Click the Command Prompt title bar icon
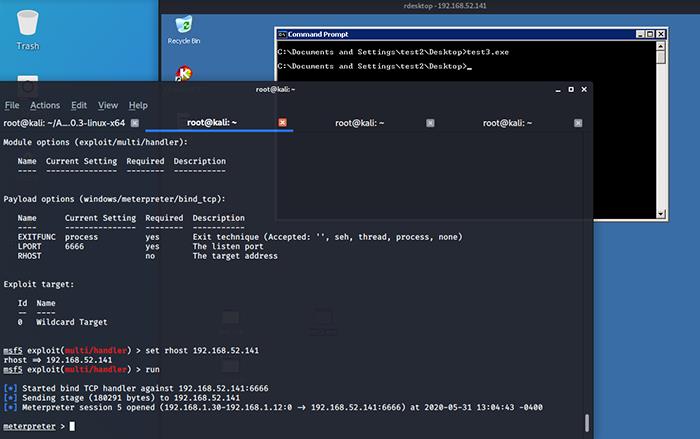This screenshot has height=439, width=700. (x=282, y=34)
